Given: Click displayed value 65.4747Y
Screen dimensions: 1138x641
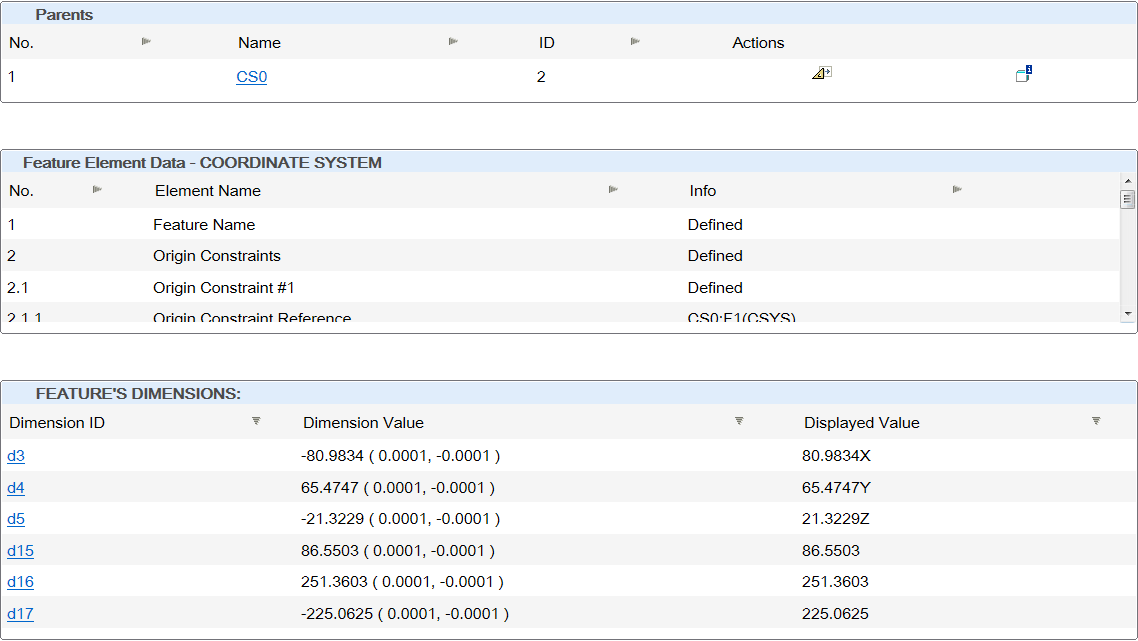Looking at the screenshot, I should (836, 488).
